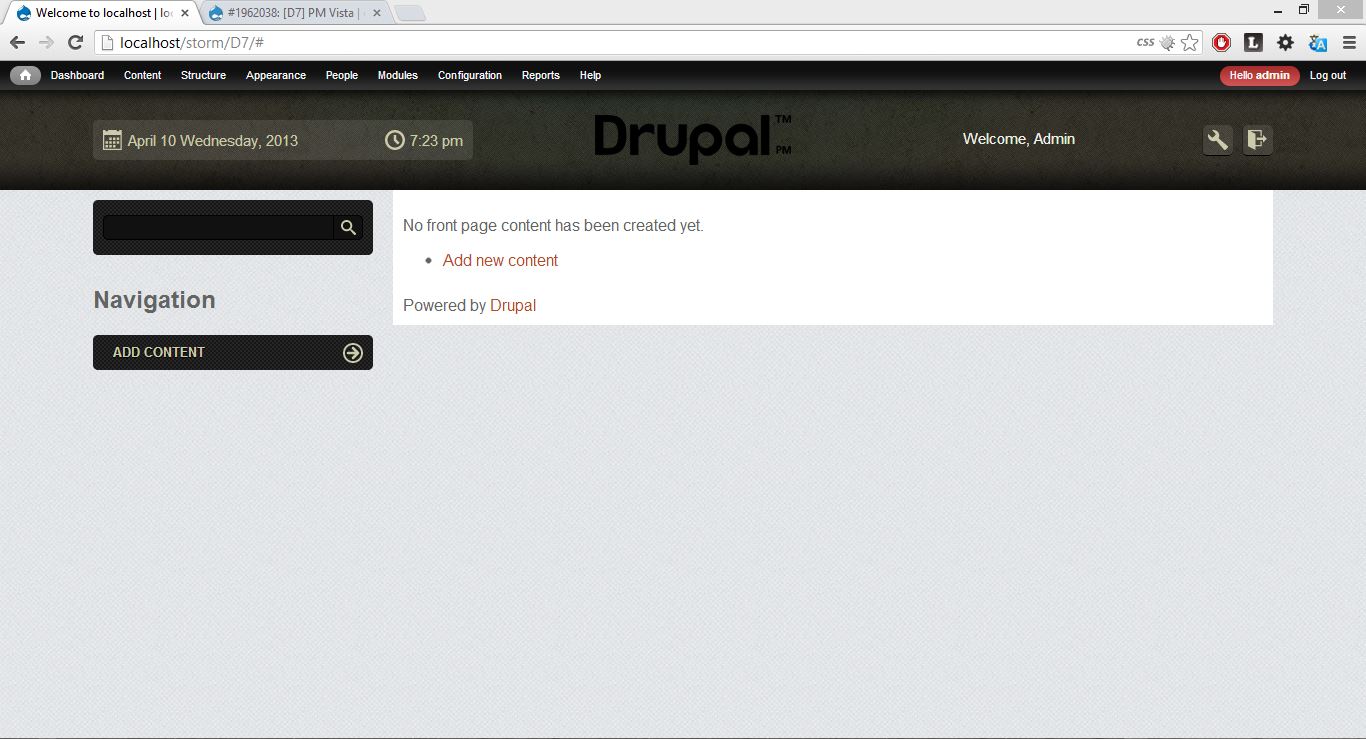Click the Drupal PM logo
The width and height of the screenshot is (1366, 739).
pos(693,139)
